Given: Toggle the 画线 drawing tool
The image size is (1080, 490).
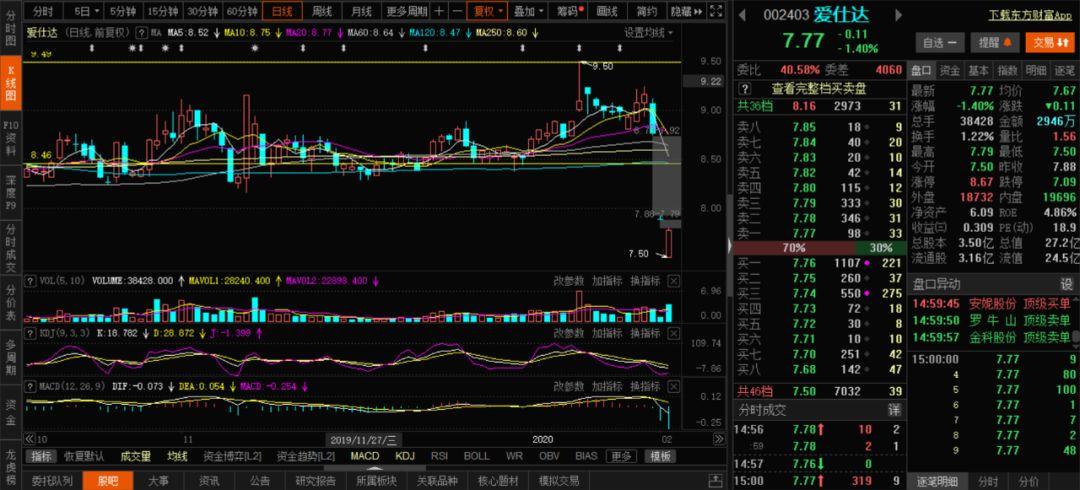Looking at the screenshot, I should coord(608,11).
